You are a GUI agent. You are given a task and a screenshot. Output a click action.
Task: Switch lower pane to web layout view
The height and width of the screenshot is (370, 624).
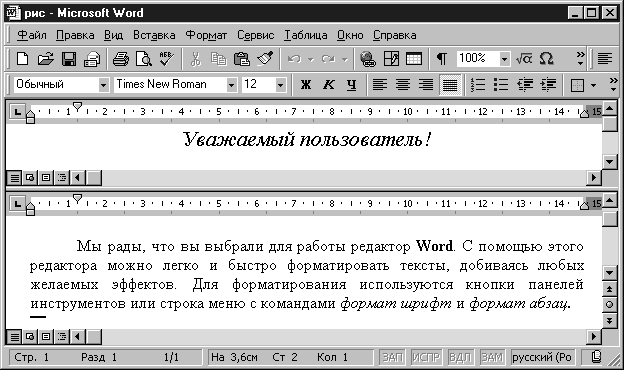[x=30, y=337]
